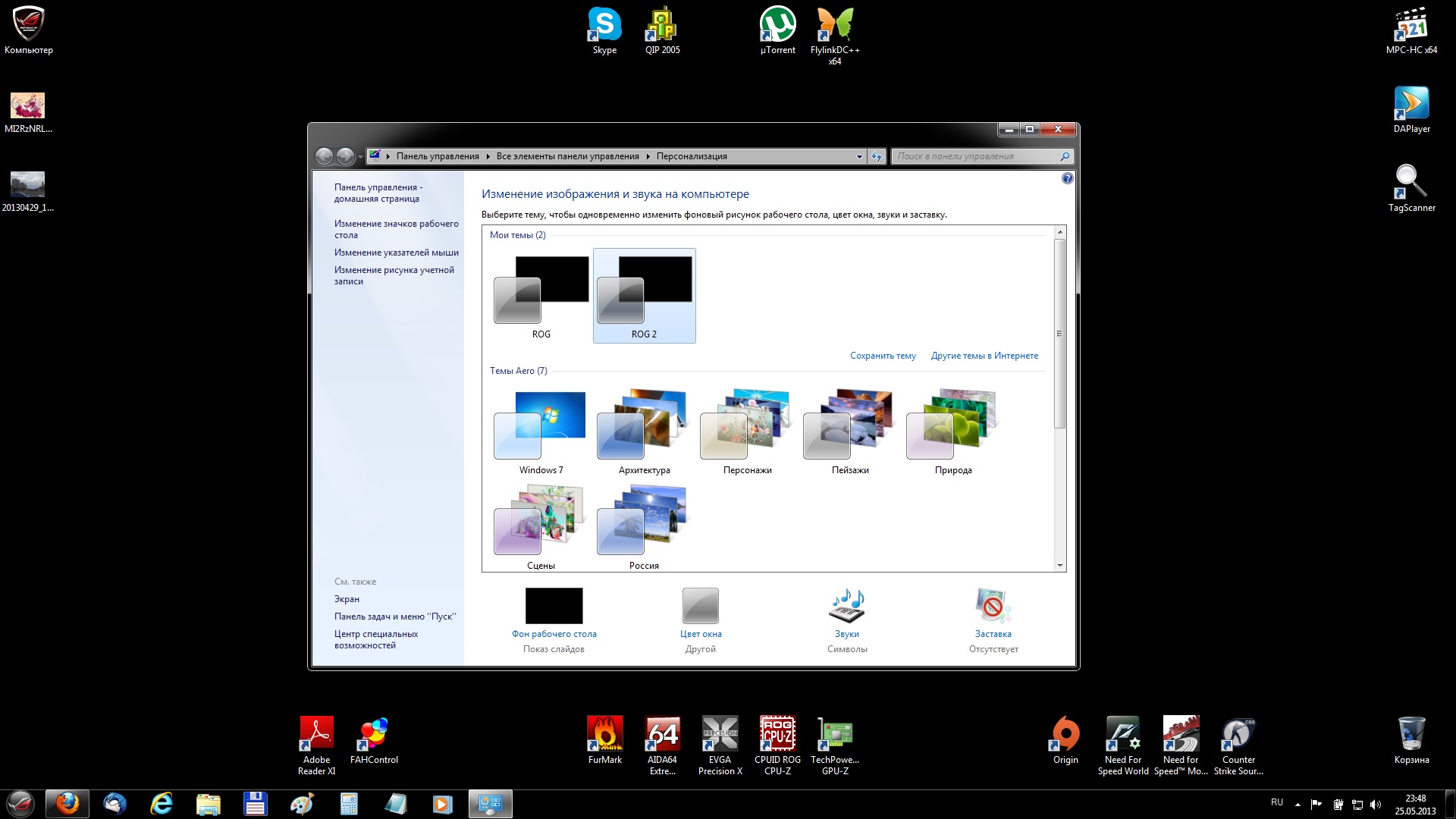Screen dimensions: 1456x819
Task: Click the Сохранить тему link
Action: point(883,356)
